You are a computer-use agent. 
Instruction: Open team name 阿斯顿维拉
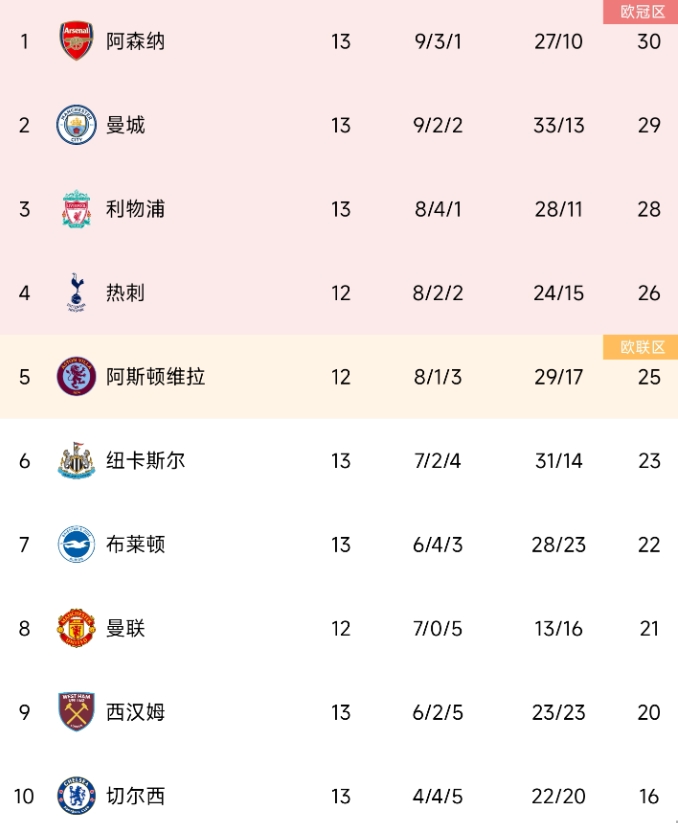pos(155,377)
